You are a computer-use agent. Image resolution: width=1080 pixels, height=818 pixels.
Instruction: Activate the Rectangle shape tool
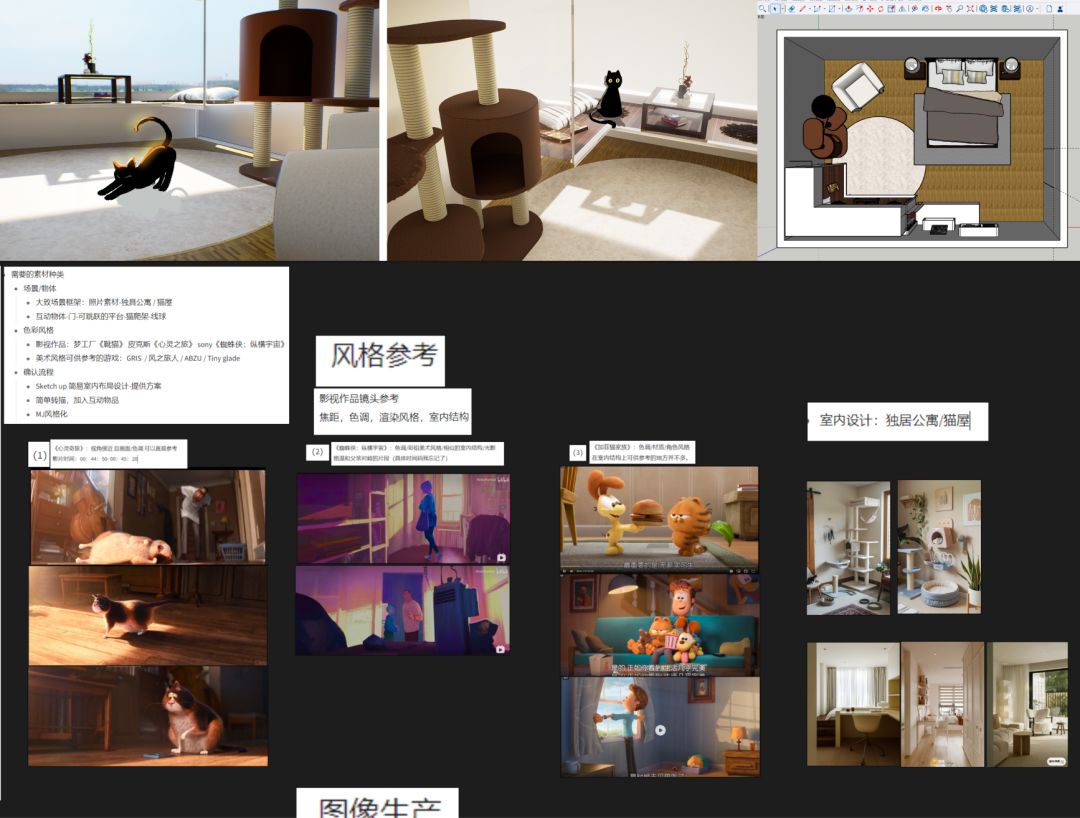tap(832, 9)
